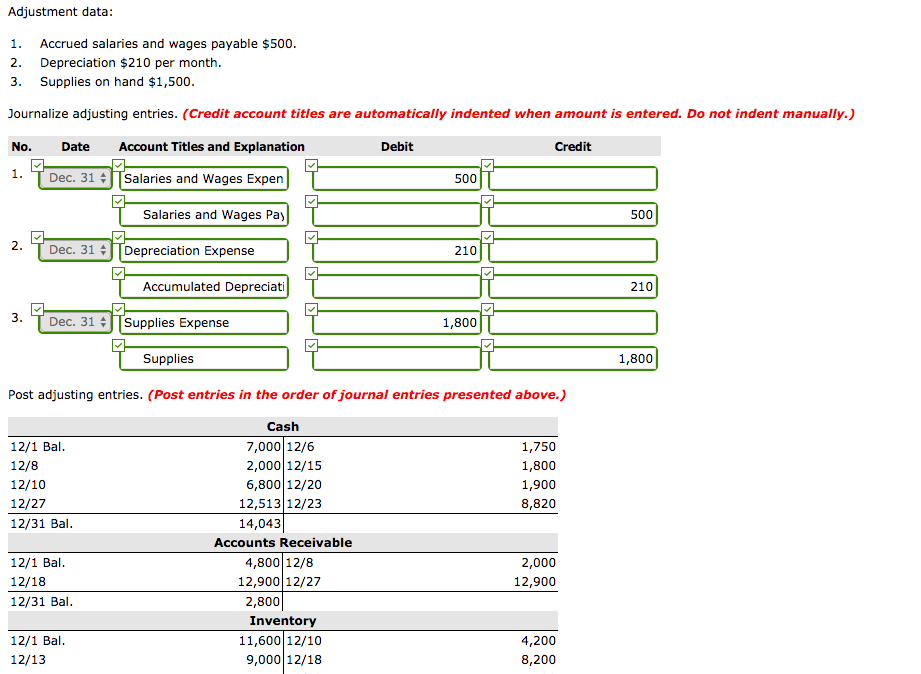Click the empty credit field on Salaries Expense row
921x674 pixels.
click(x=573, y=179)
